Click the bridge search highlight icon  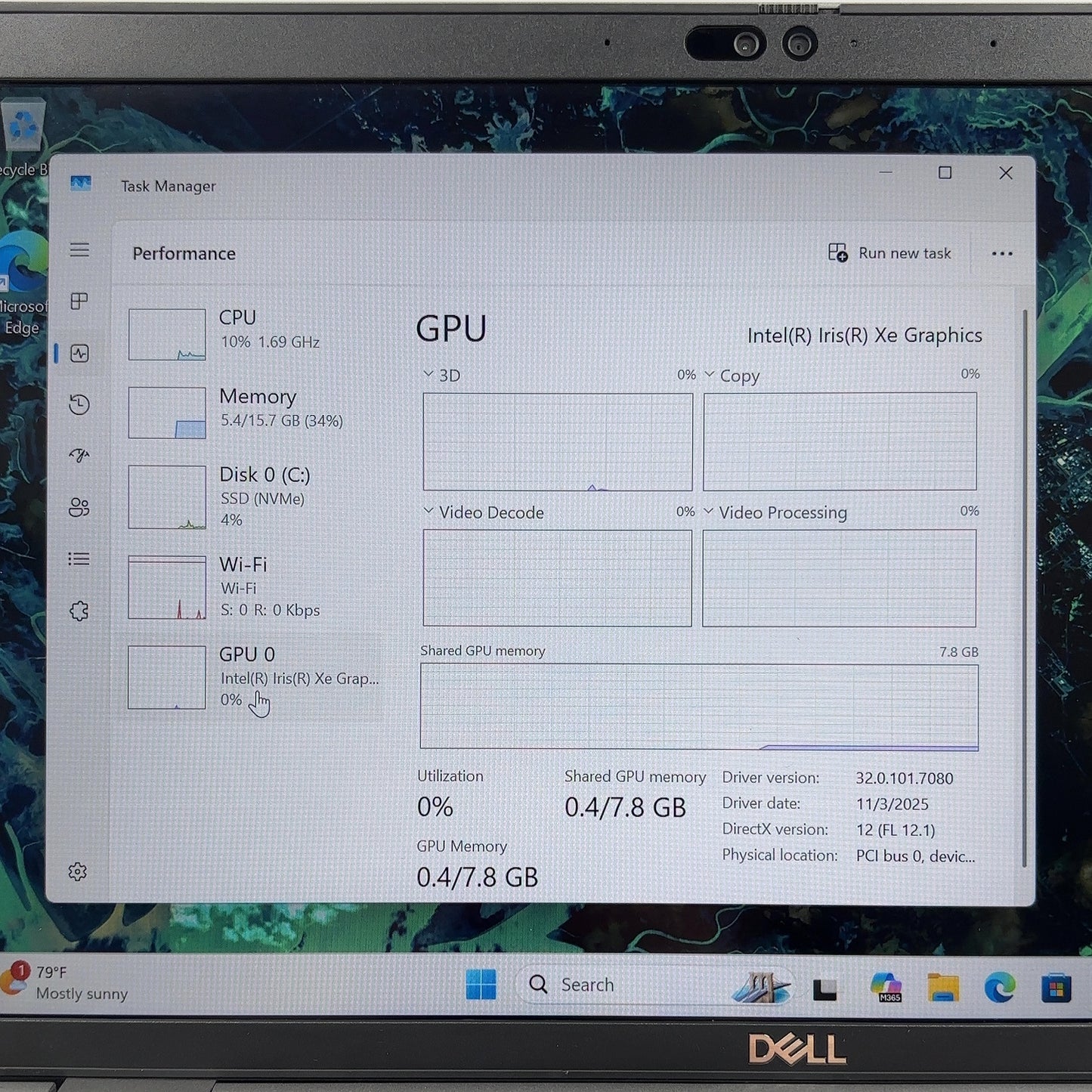[x=761, y=986]
